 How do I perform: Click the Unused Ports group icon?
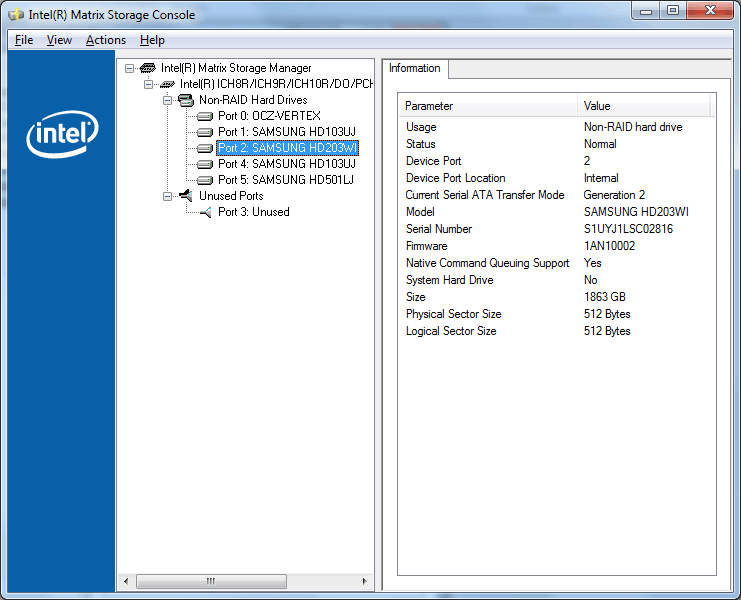coord(185,196)
